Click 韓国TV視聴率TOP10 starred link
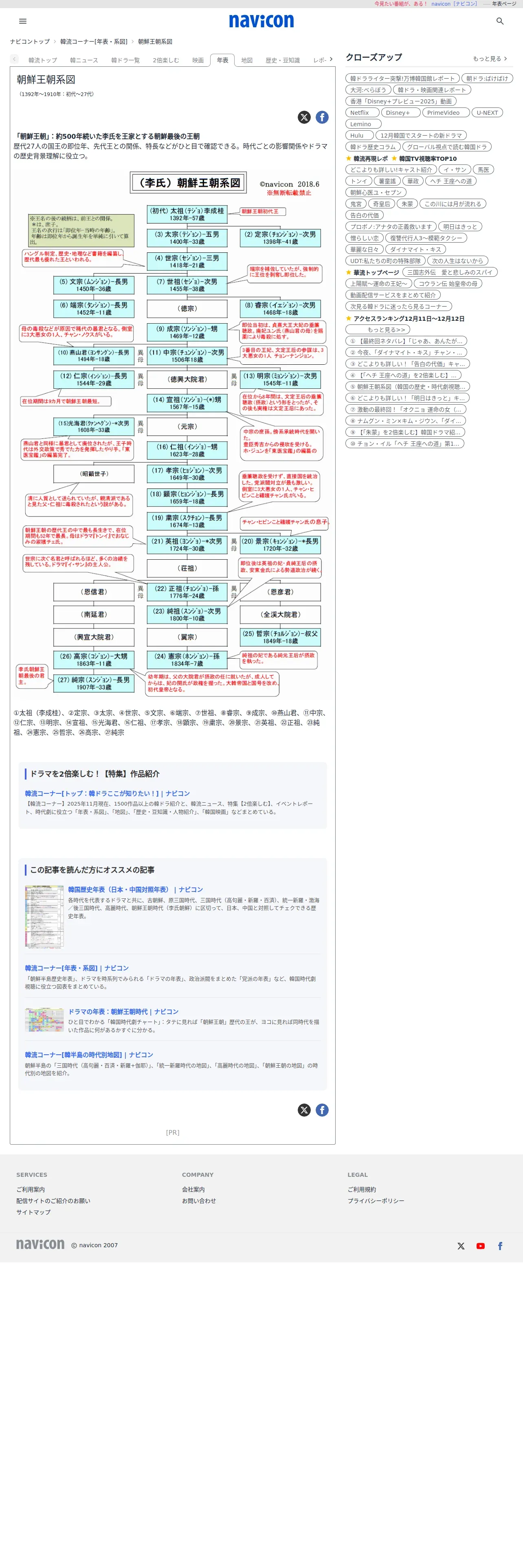This screenshot has height=1568, width=523. (428, 158)
